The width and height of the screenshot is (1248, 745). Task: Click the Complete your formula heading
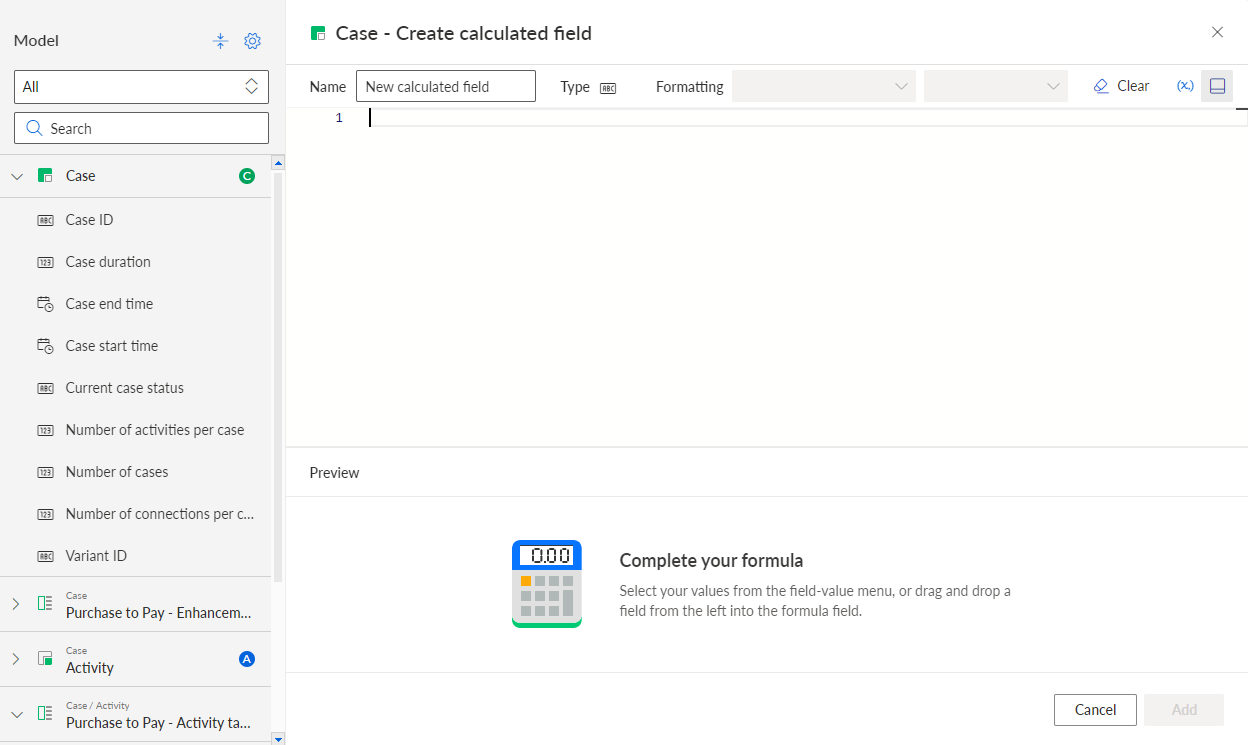(x=711, y=561)
